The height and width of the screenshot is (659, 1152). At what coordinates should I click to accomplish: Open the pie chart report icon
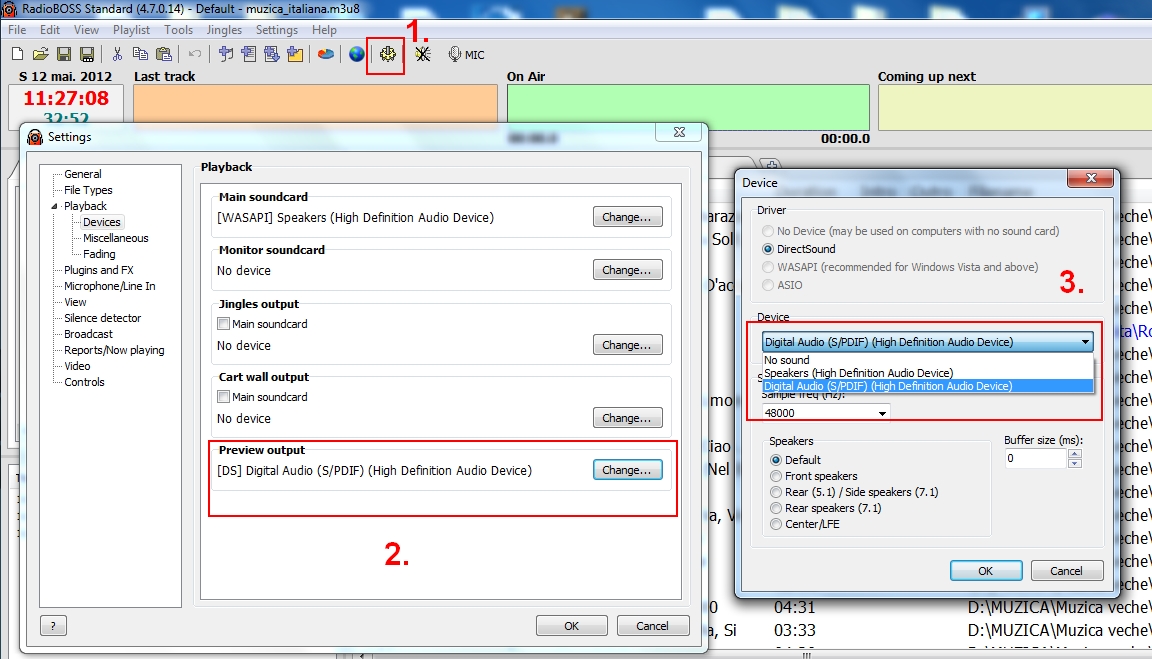pos(325,54)
